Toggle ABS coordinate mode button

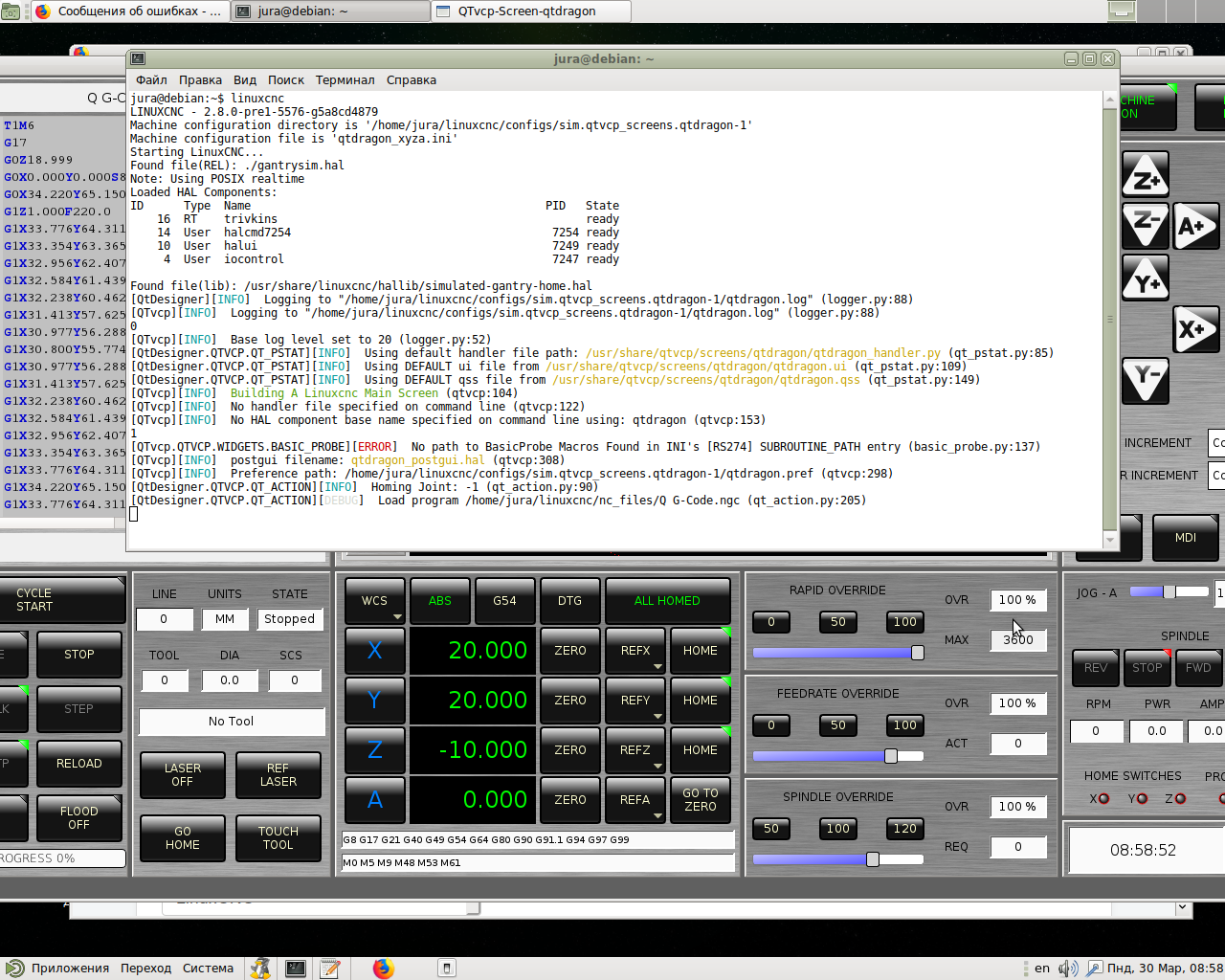(x=440, y=601)
